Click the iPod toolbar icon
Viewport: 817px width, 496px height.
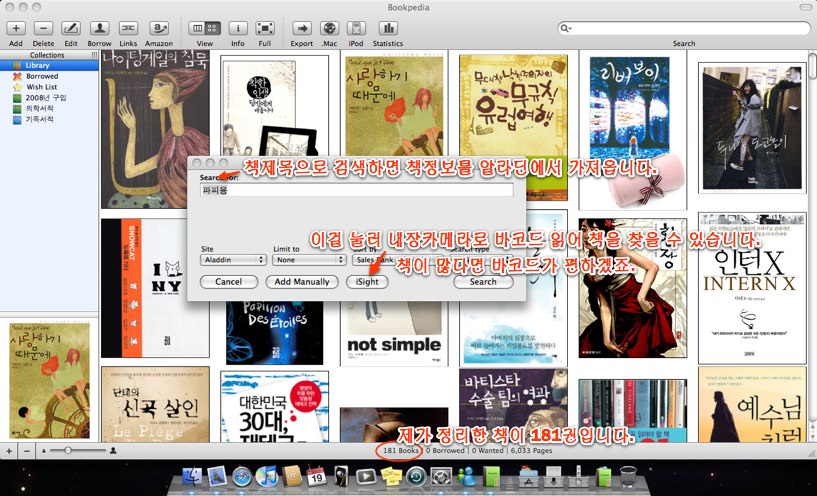(356, 28)
